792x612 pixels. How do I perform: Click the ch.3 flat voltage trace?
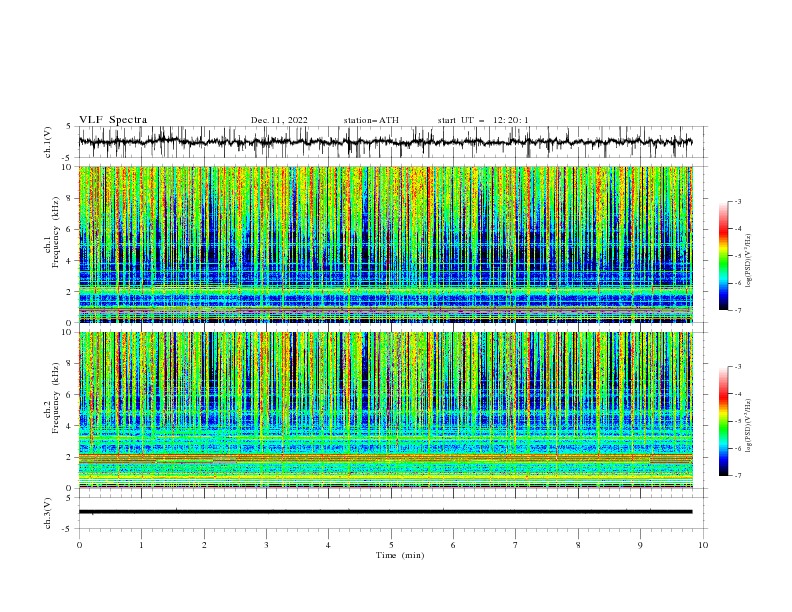(x=385, y=512)
